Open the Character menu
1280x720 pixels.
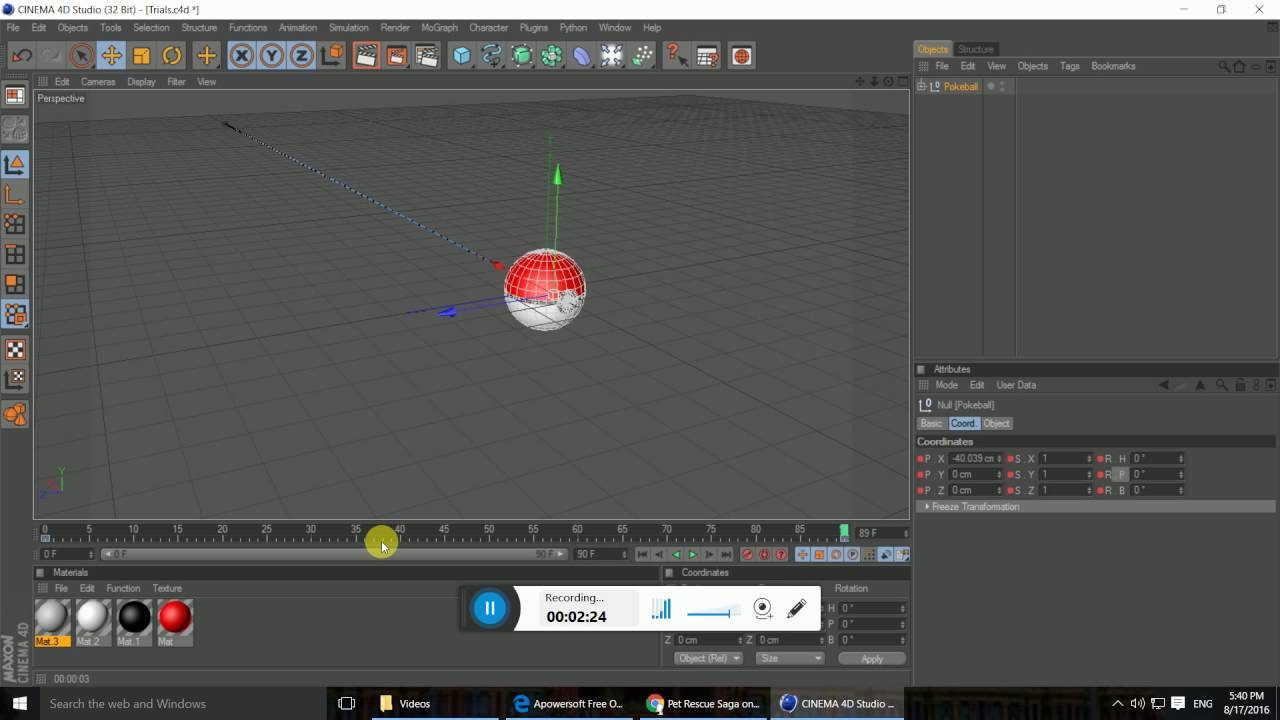[489, 28]
